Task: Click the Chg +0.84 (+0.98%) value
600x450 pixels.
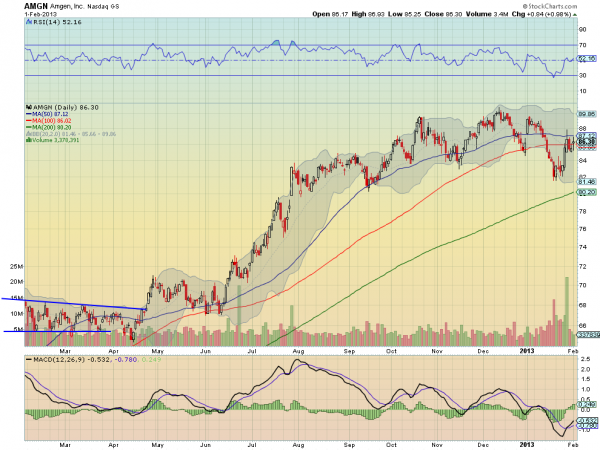Action: click(541, 14)
